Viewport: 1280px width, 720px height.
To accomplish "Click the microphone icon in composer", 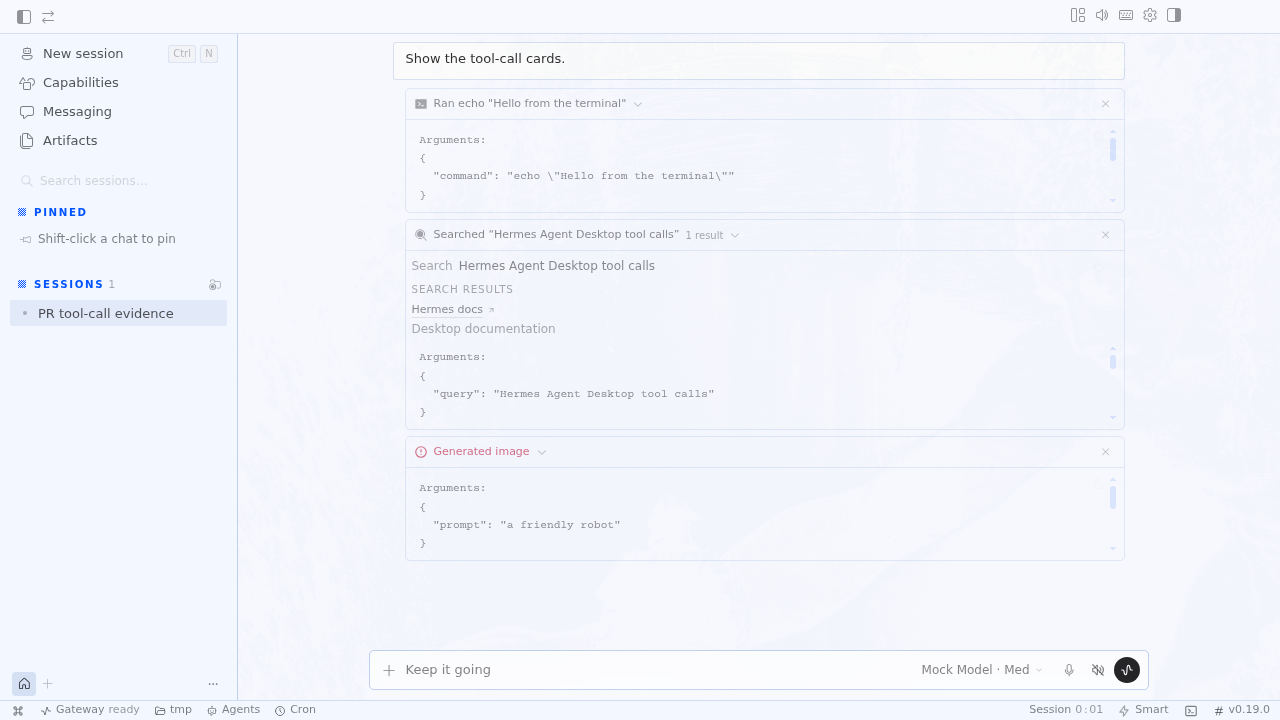I will (1069, 670).
